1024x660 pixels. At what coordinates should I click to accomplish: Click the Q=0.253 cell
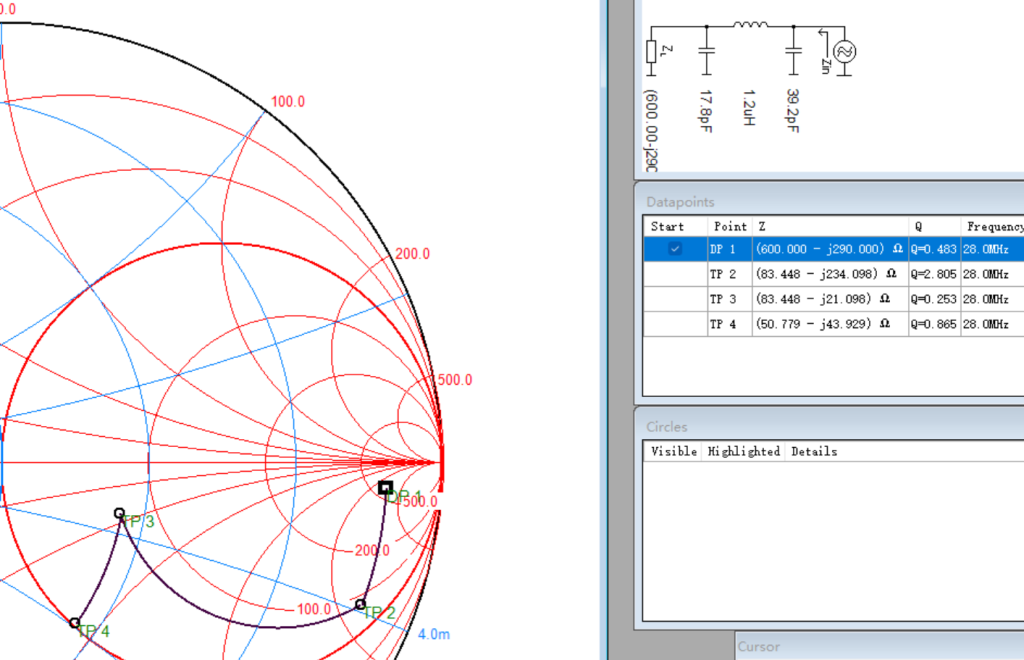[x=934, y=299]
